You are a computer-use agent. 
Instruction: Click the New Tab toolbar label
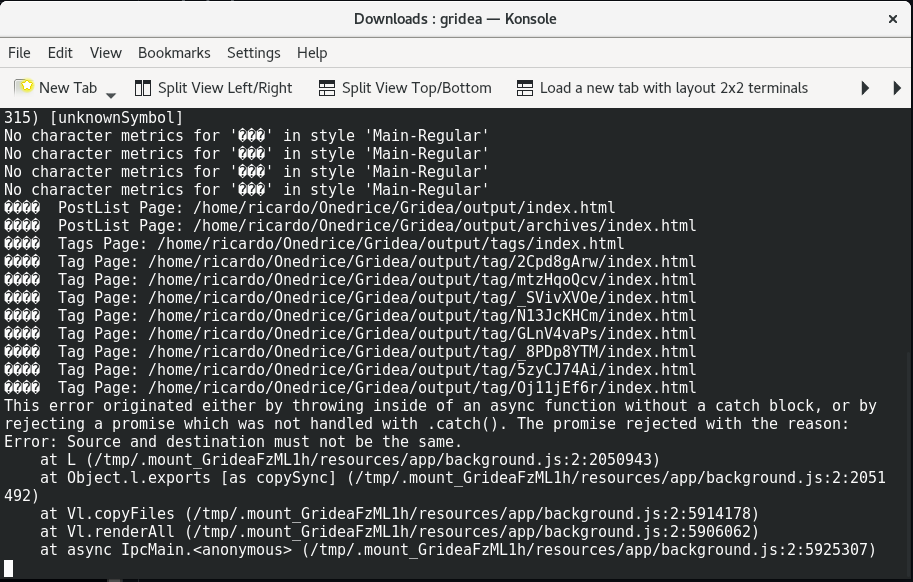coord(68,87)
